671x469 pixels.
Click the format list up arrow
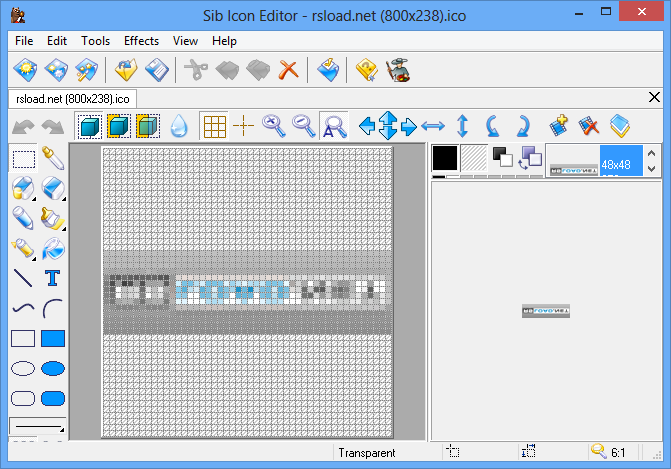pos(651,153)
